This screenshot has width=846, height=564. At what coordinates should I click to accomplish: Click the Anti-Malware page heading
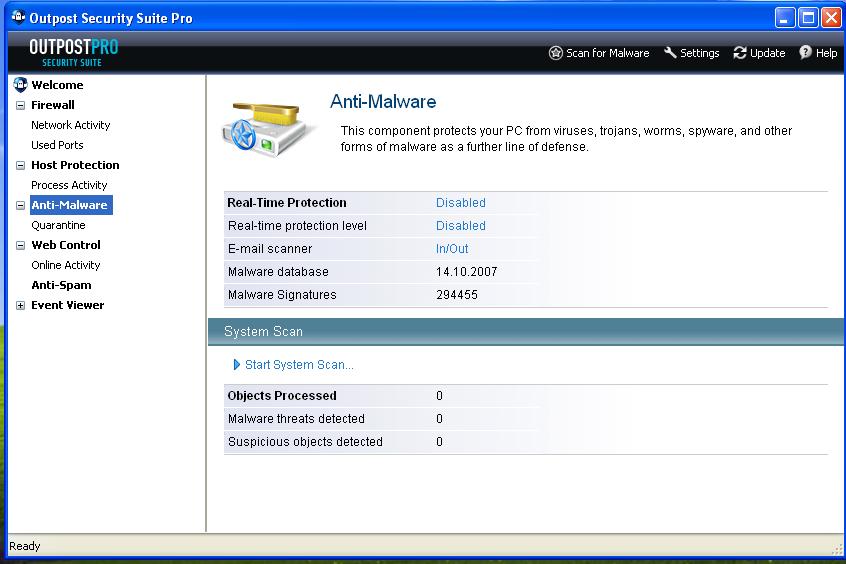coord(383,101)
